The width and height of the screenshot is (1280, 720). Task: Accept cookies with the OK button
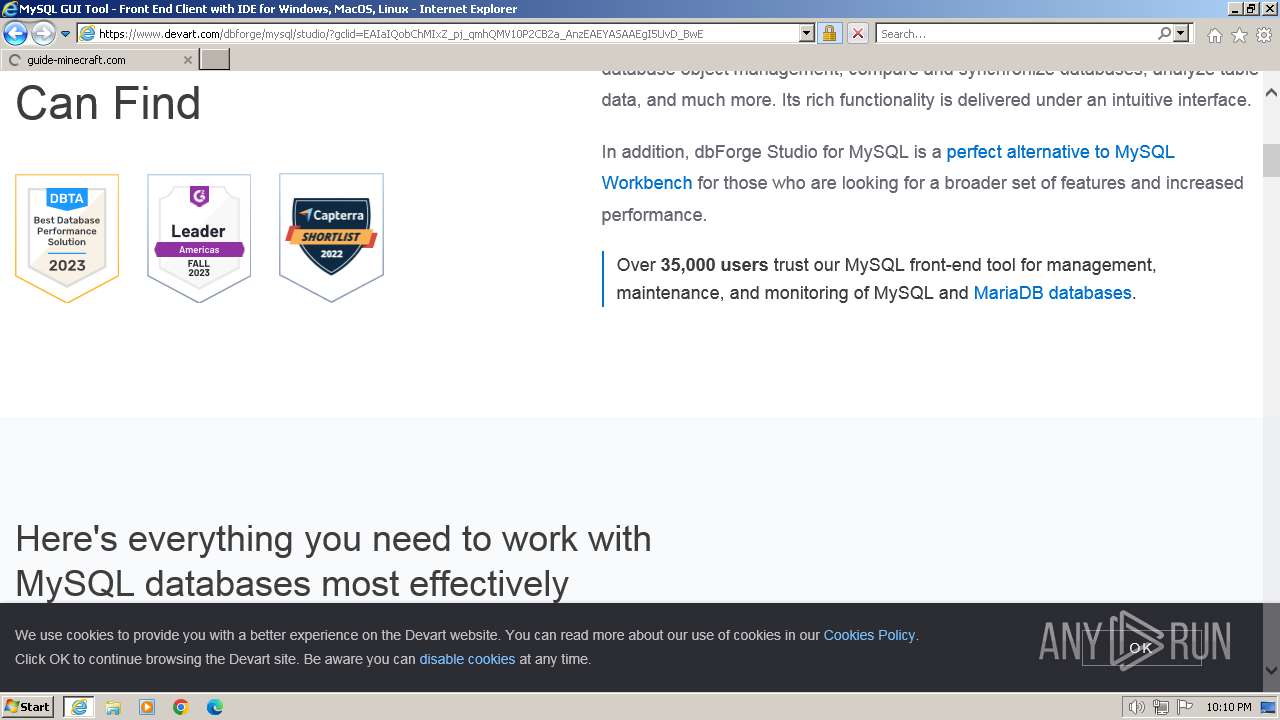point(1141,648)
